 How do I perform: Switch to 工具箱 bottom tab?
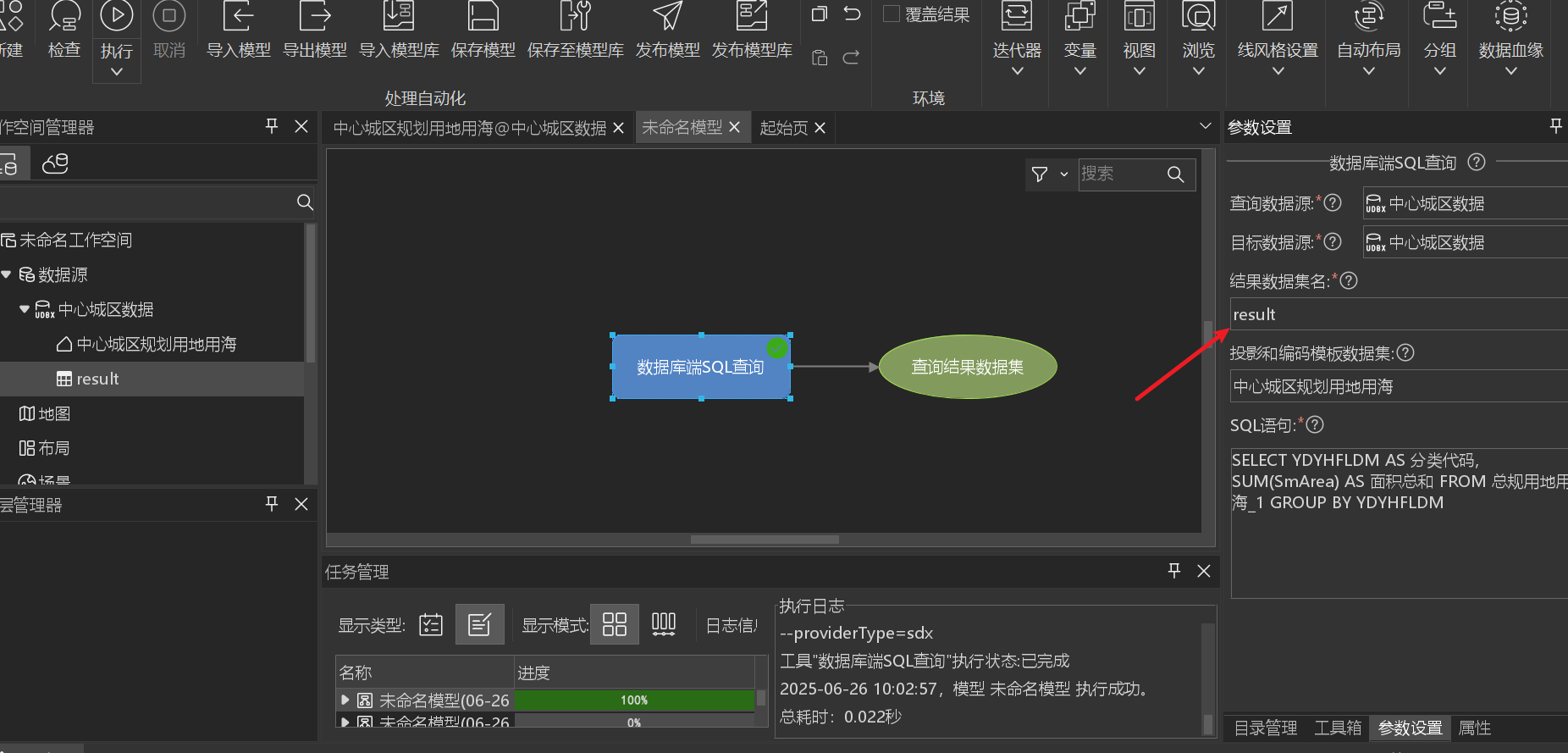coord(1338,728)
